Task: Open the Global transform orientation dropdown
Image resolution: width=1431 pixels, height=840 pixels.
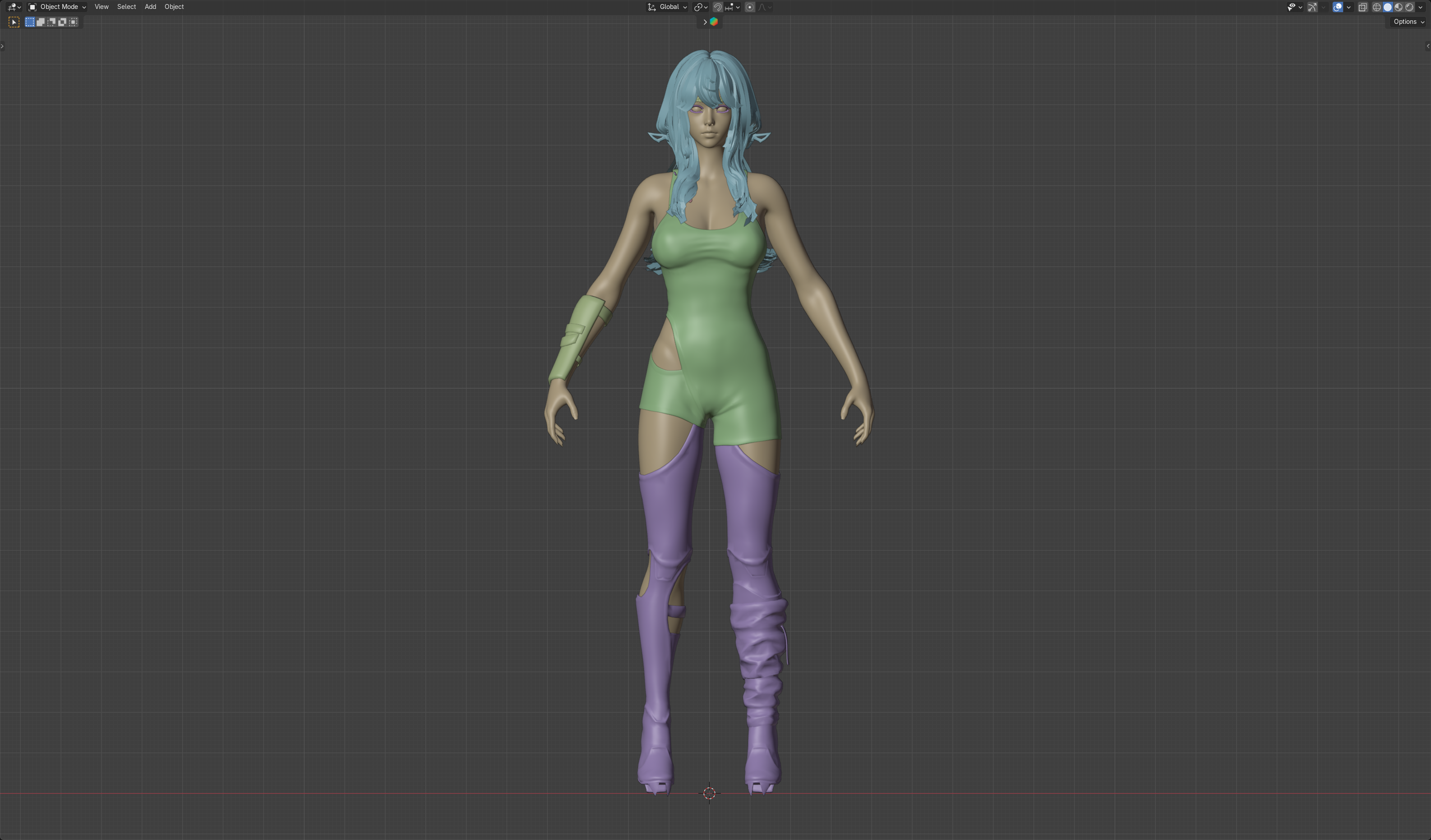Action: [667, 7]
